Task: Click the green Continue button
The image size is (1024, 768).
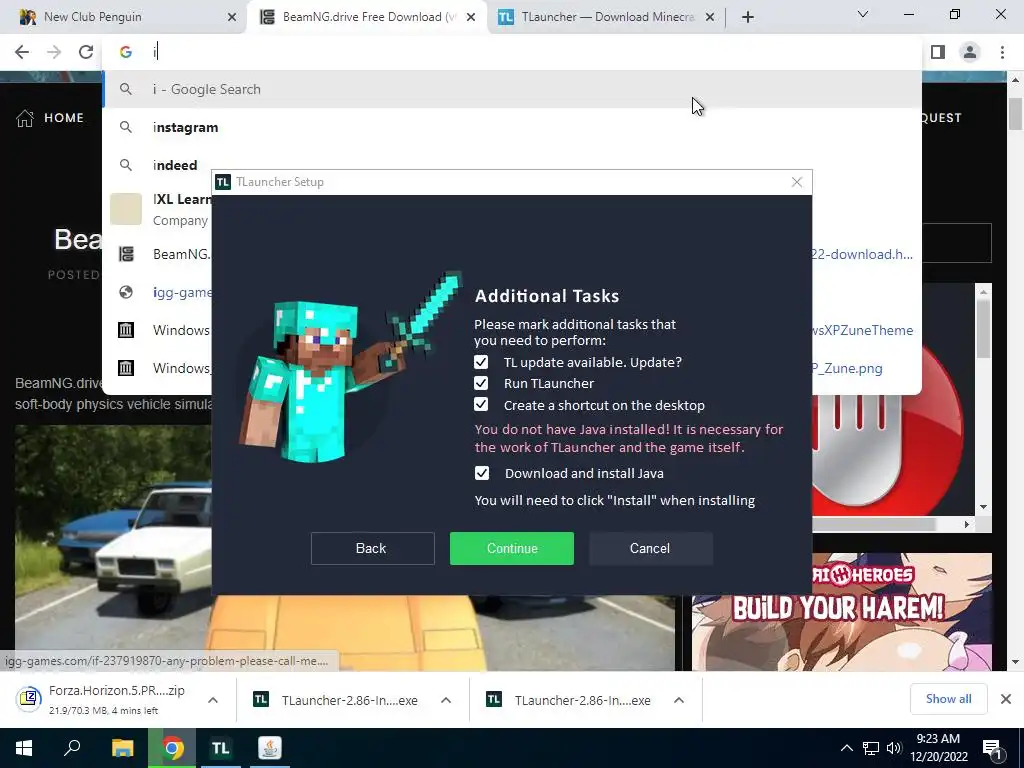Action: [x=512, y=548]
